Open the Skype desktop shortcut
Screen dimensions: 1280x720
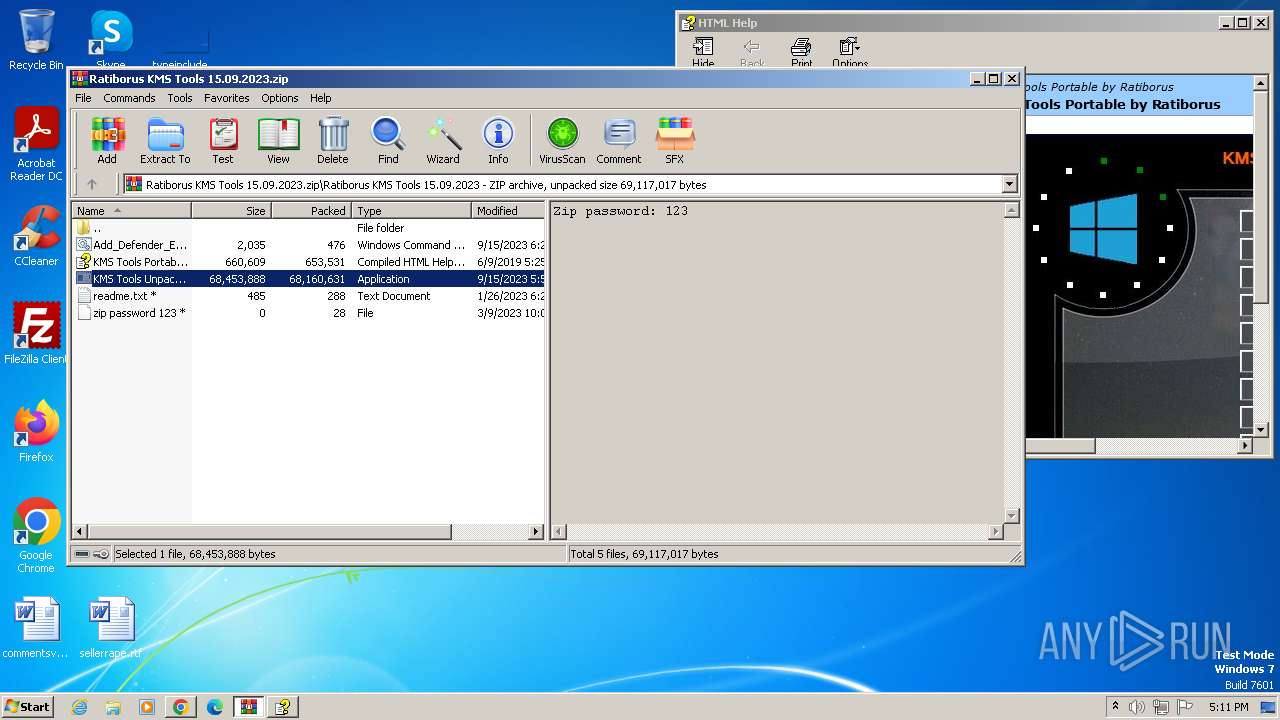click(x=110, y=40)
